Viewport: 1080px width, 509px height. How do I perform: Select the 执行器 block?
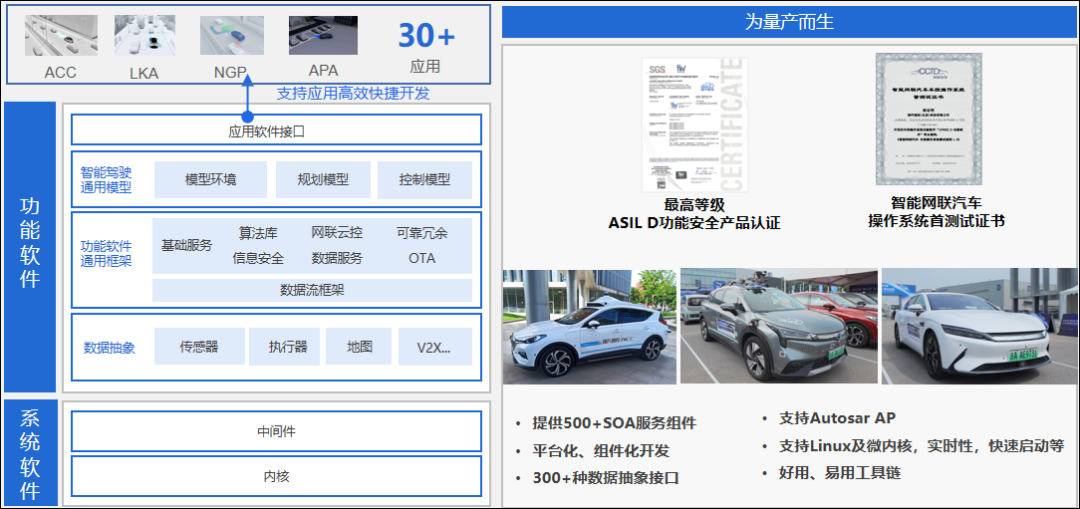point(287,347)
